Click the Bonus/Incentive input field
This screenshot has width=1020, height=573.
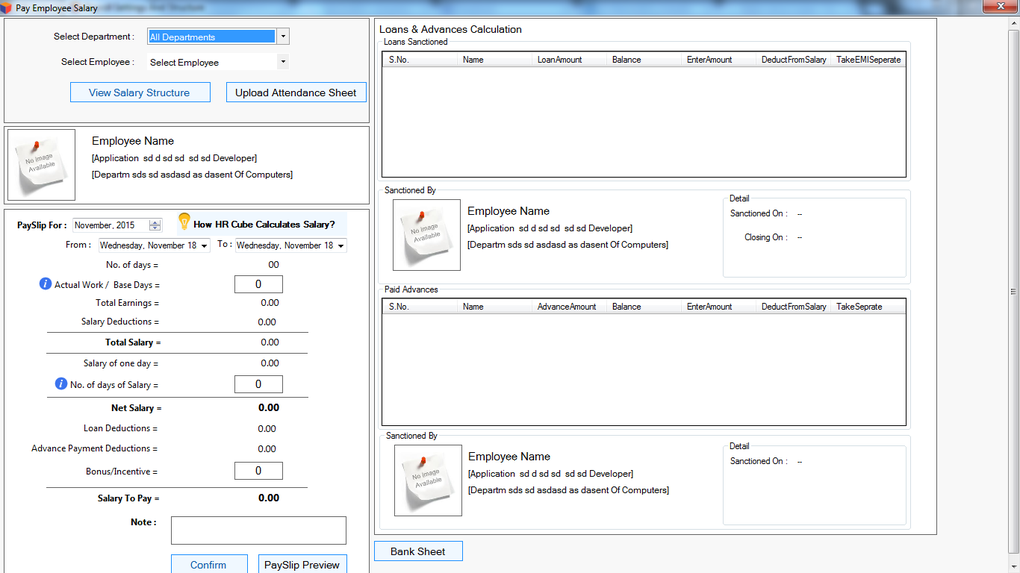click(258, 471)
